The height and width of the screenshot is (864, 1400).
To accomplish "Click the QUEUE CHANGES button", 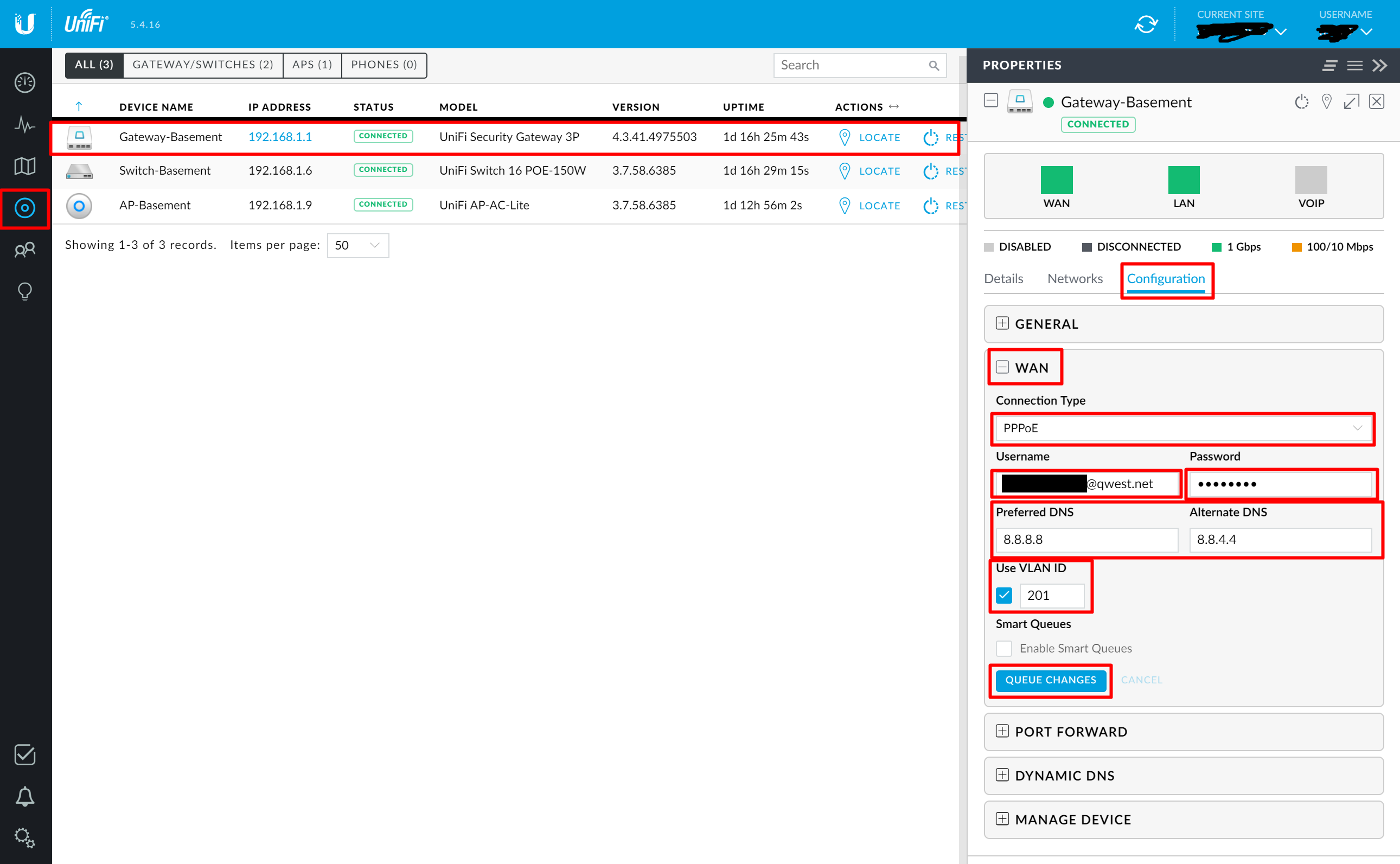I will (x=1051, y=680).
